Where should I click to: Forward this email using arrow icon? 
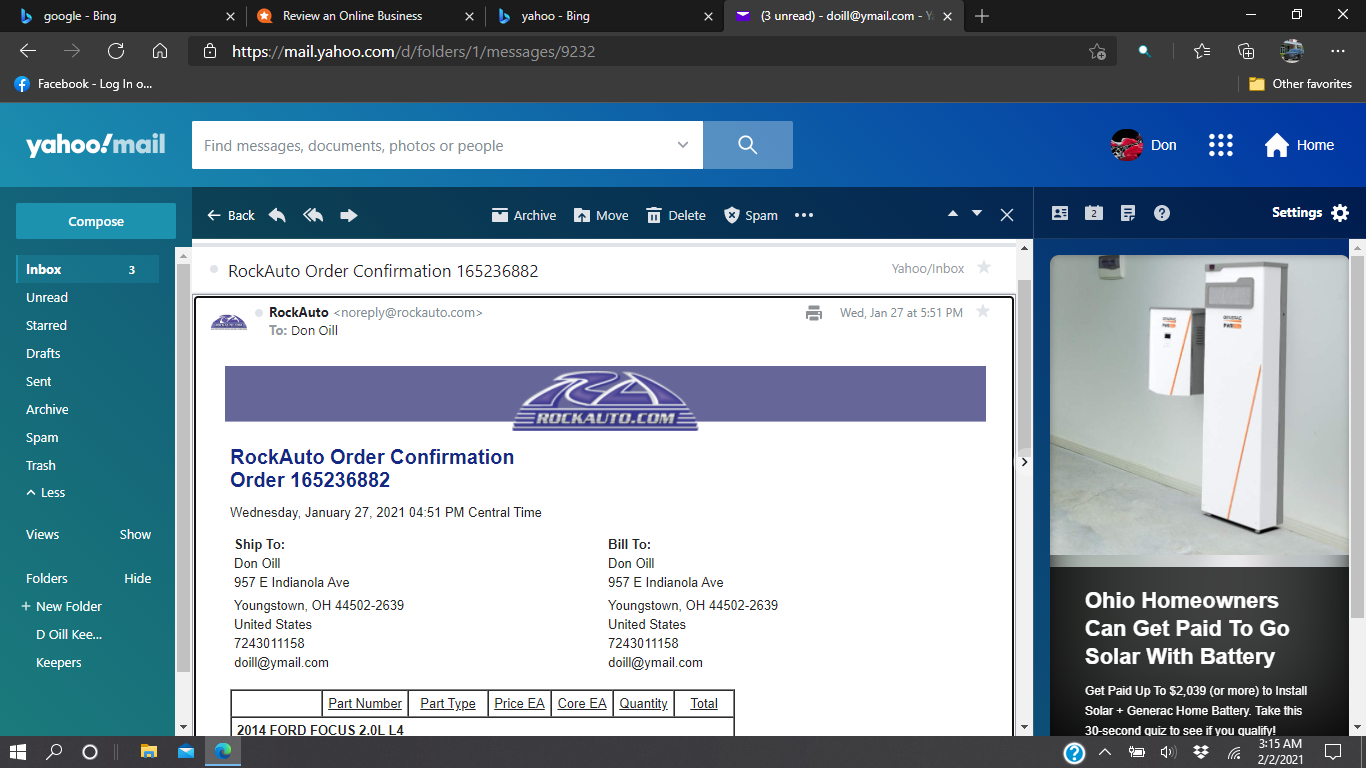point(349,215)
